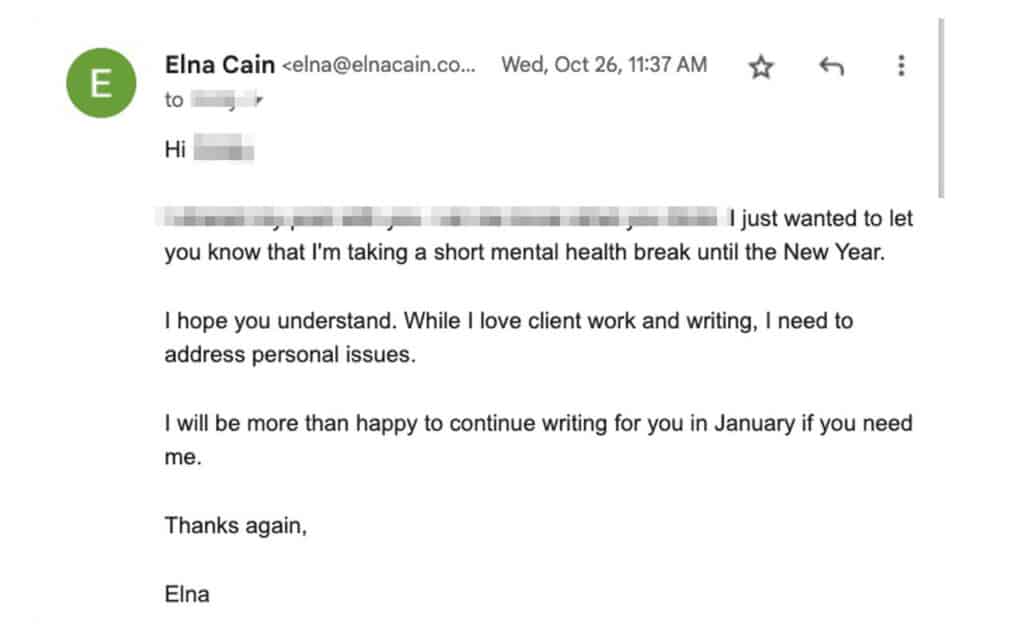This screenshot has width=1024, height=640.
Task: Click the star icon in the header
Action: coord(760,66)
